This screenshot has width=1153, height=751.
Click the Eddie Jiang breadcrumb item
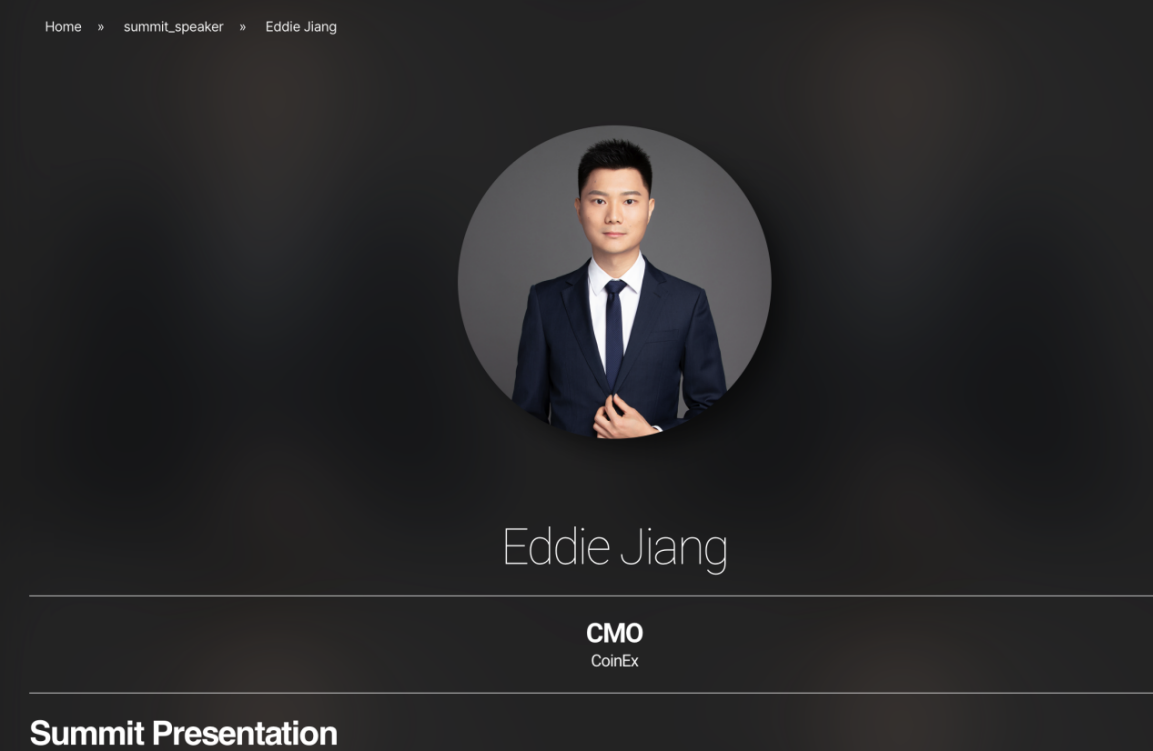tap(301, 26)
